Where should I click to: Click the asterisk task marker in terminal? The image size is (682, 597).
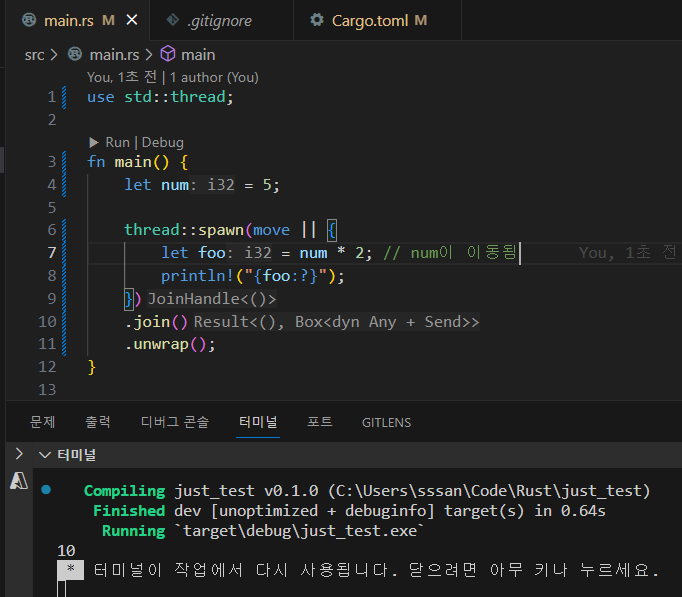[69, 570]
